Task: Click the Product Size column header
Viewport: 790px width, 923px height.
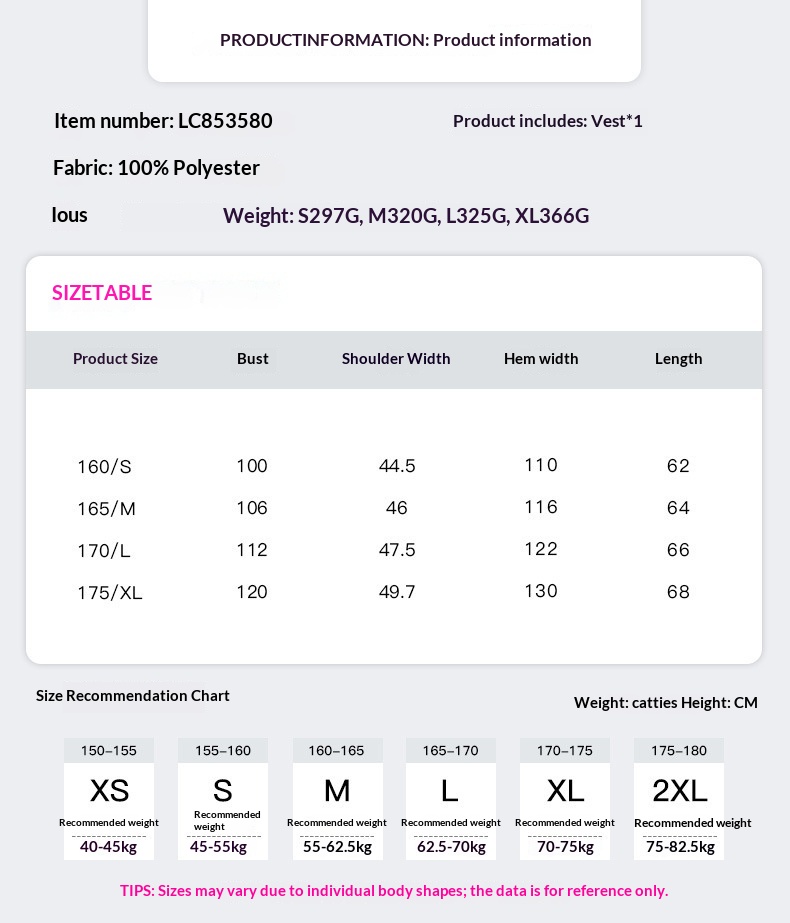Action: coord(115,359)
